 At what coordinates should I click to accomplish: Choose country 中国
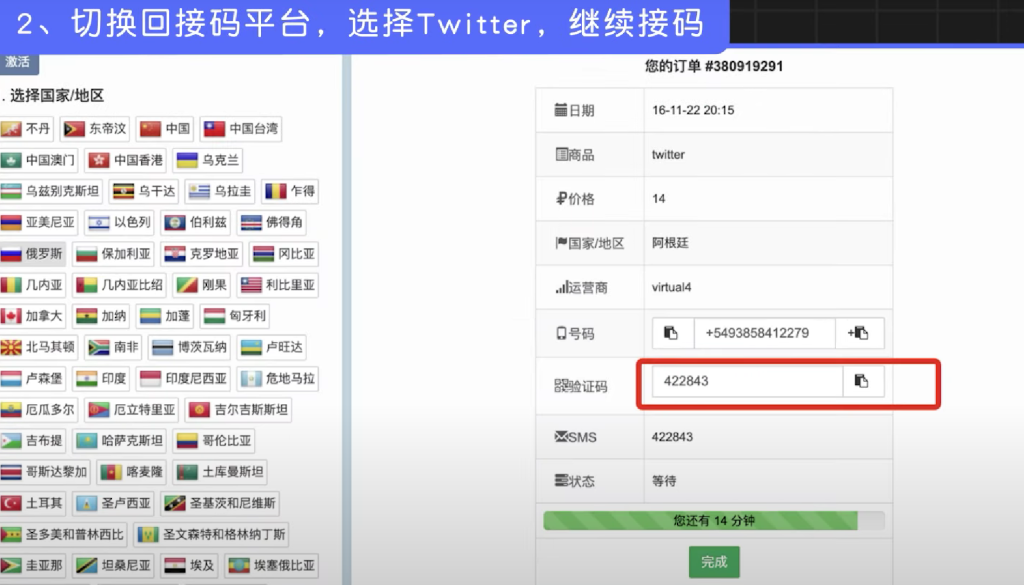click(x=165, y=129)
